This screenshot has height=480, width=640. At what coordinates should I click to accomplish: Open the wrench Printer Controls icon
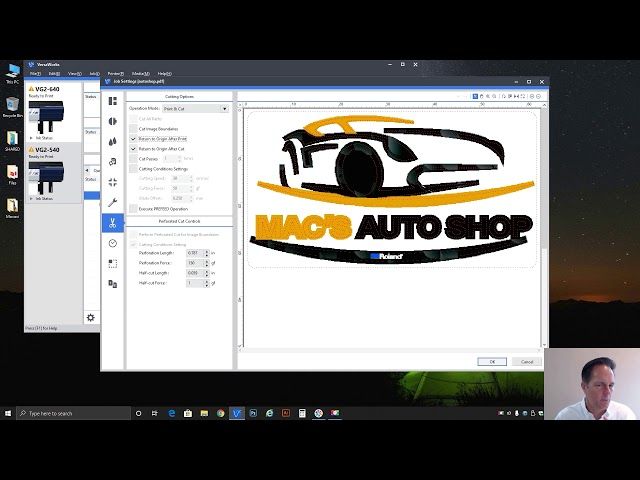point(113,202)
